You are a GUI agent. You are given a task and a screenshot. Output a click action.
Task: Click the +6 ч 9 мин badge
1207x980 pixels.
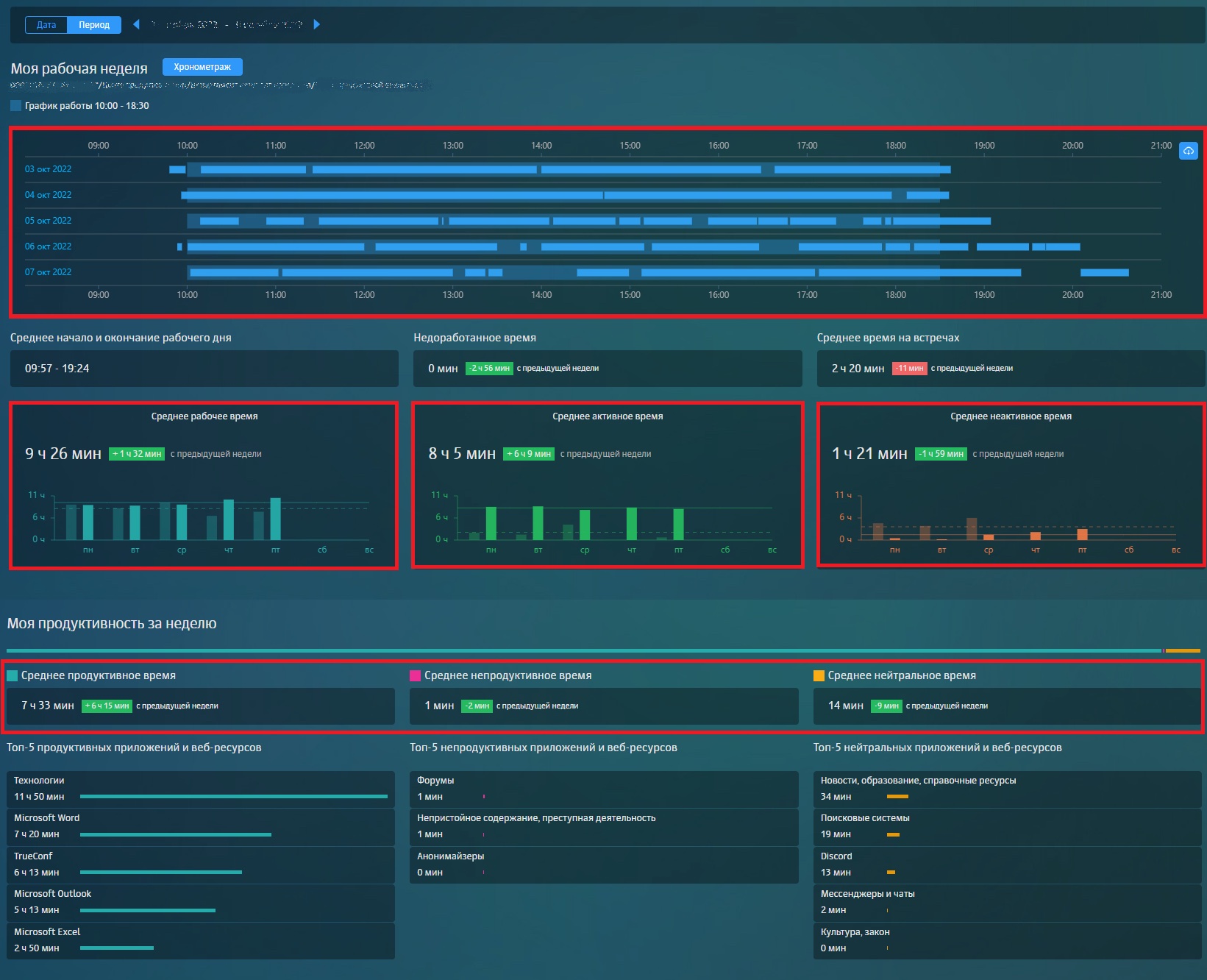click(529, 454)
